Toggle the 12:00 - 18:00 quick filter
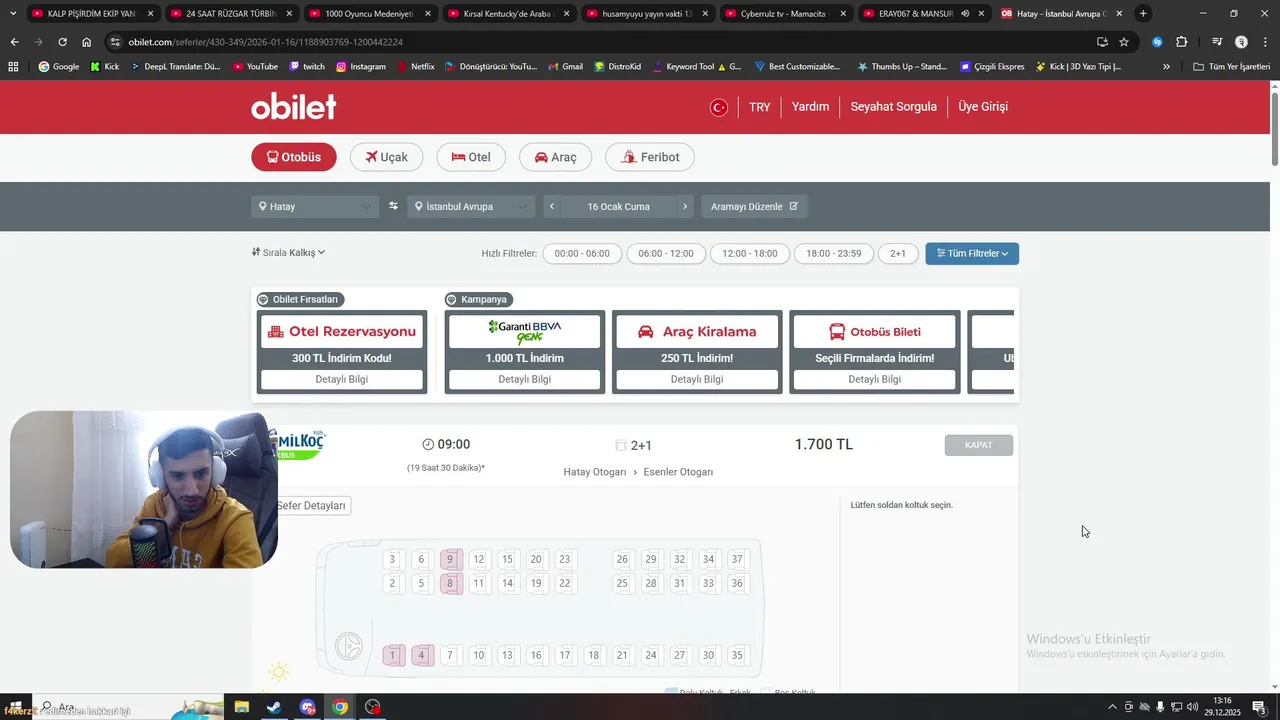This screenshot has width=1280, height=720. tap(750, 254)
